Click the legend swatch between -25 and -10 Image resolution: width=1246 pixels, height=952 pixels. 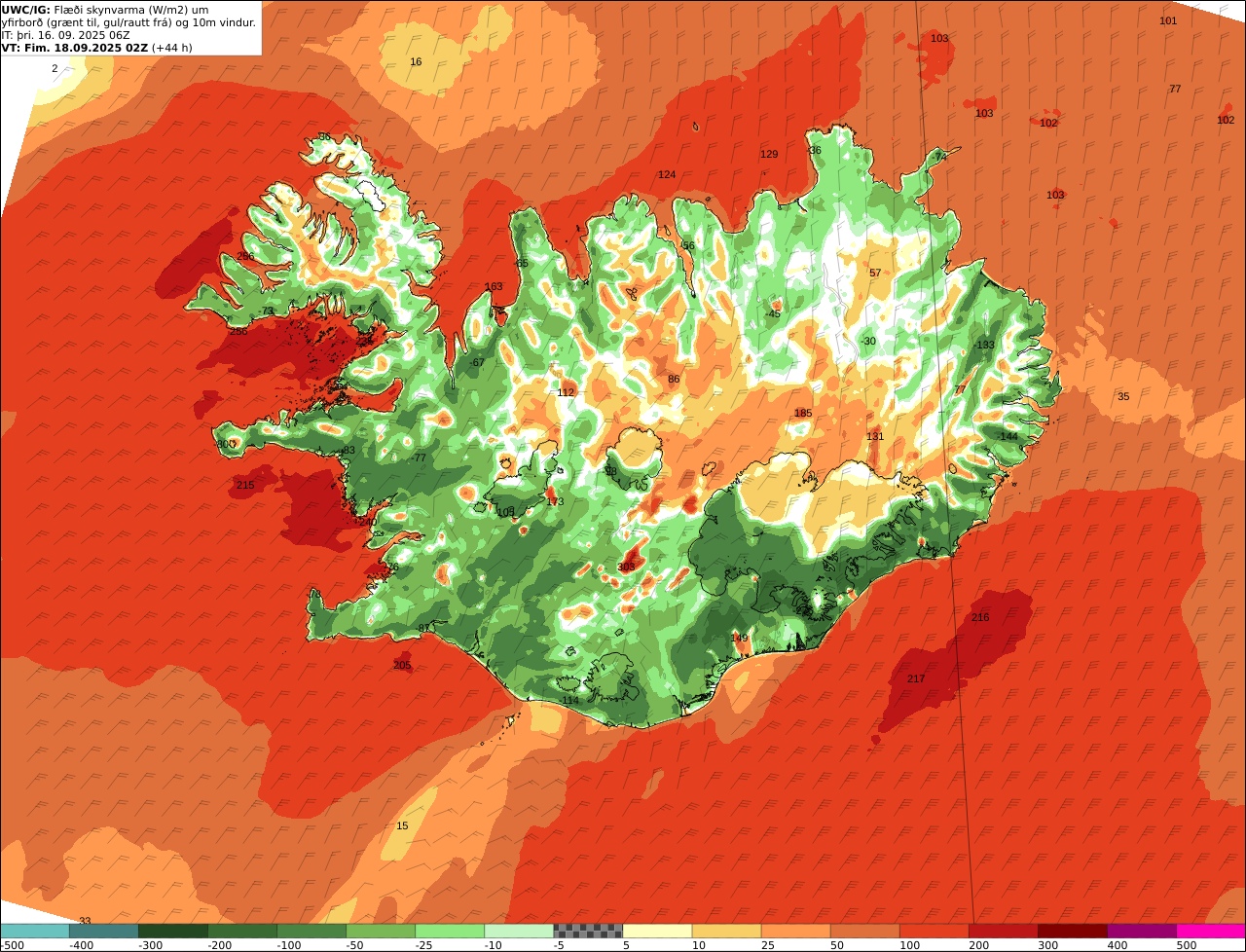(449, 932)
